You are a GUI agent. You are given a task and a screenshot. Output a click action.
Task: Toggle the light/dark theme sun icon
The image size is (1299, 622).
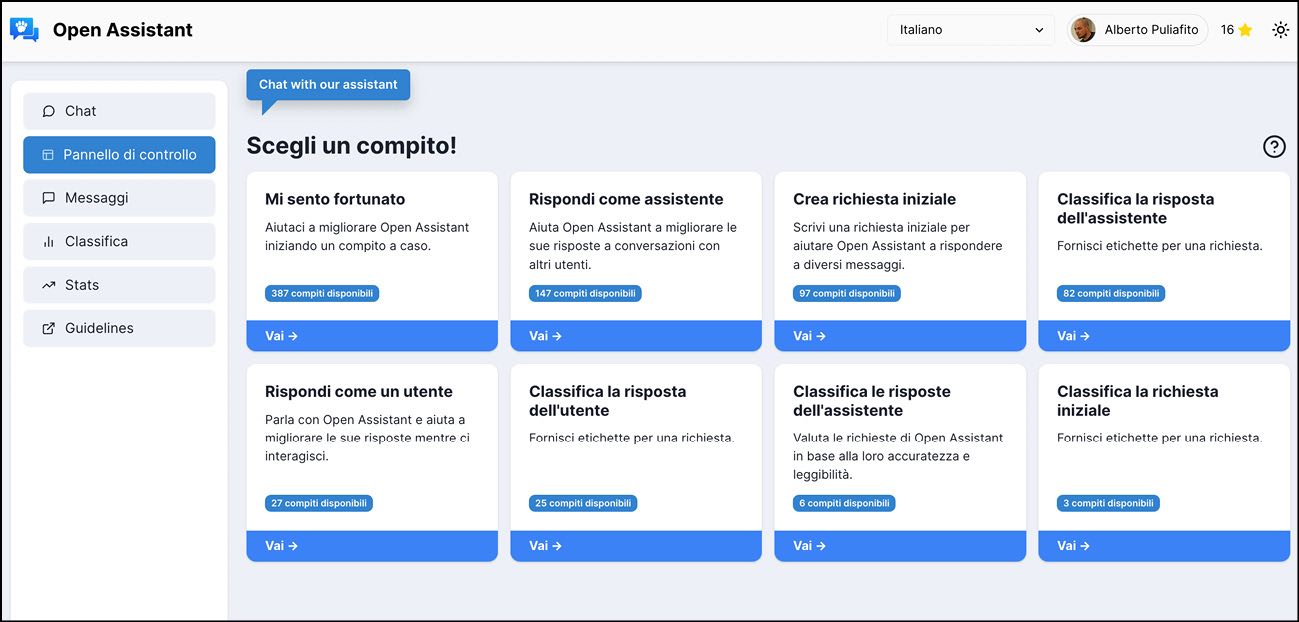(1280, 30)
